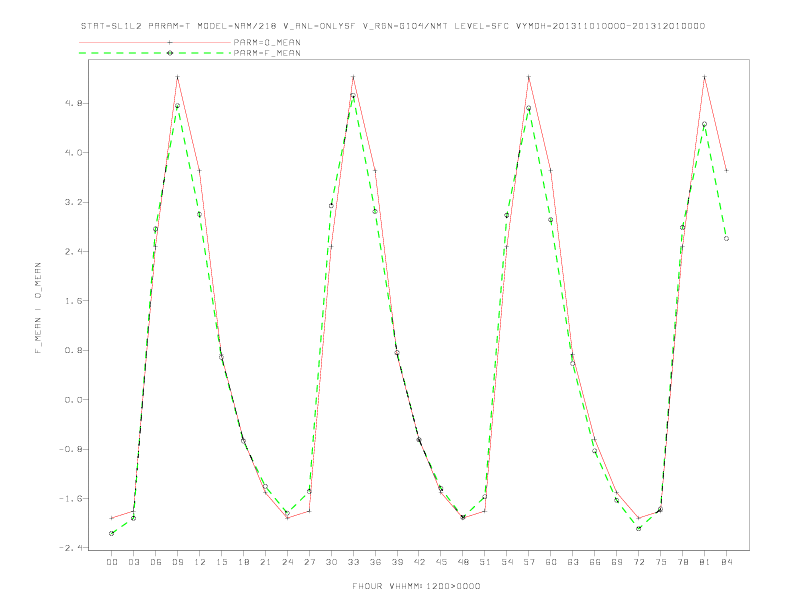Click y-axis tick label -2.4

point(70,548)
